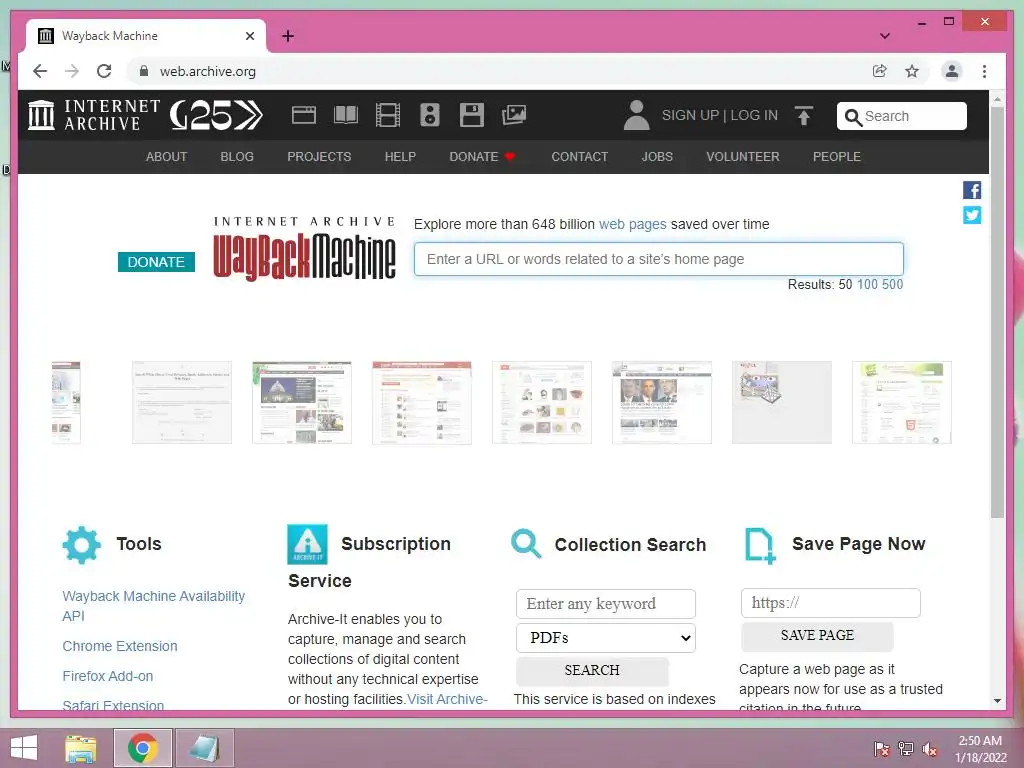Viewport: 1024px width, 768px height.
Task: Open the Software floppy disk icon
Action: [472, 115]
